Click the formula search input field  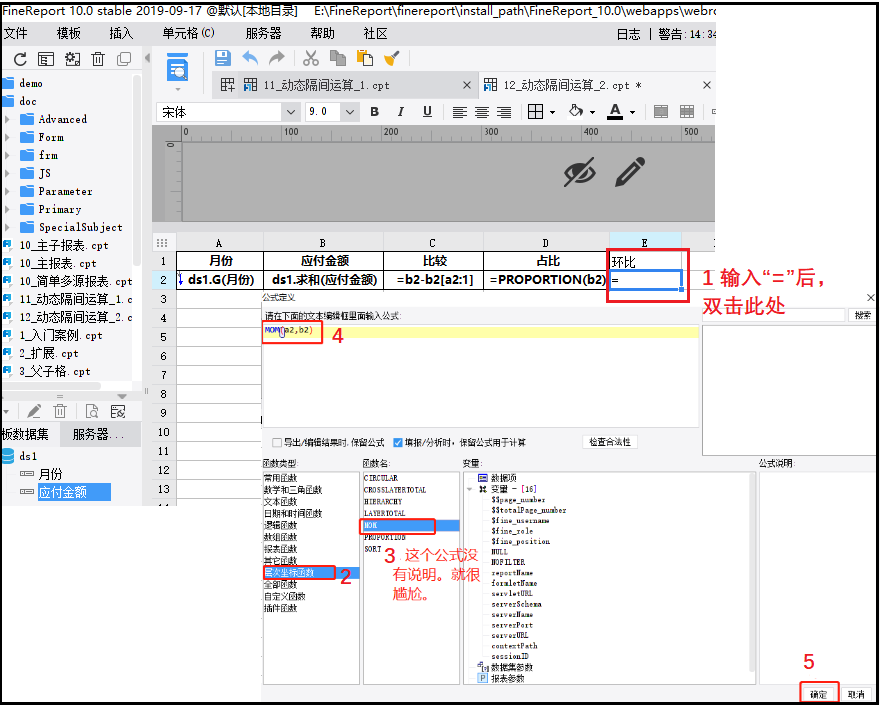tap(774, 315)
